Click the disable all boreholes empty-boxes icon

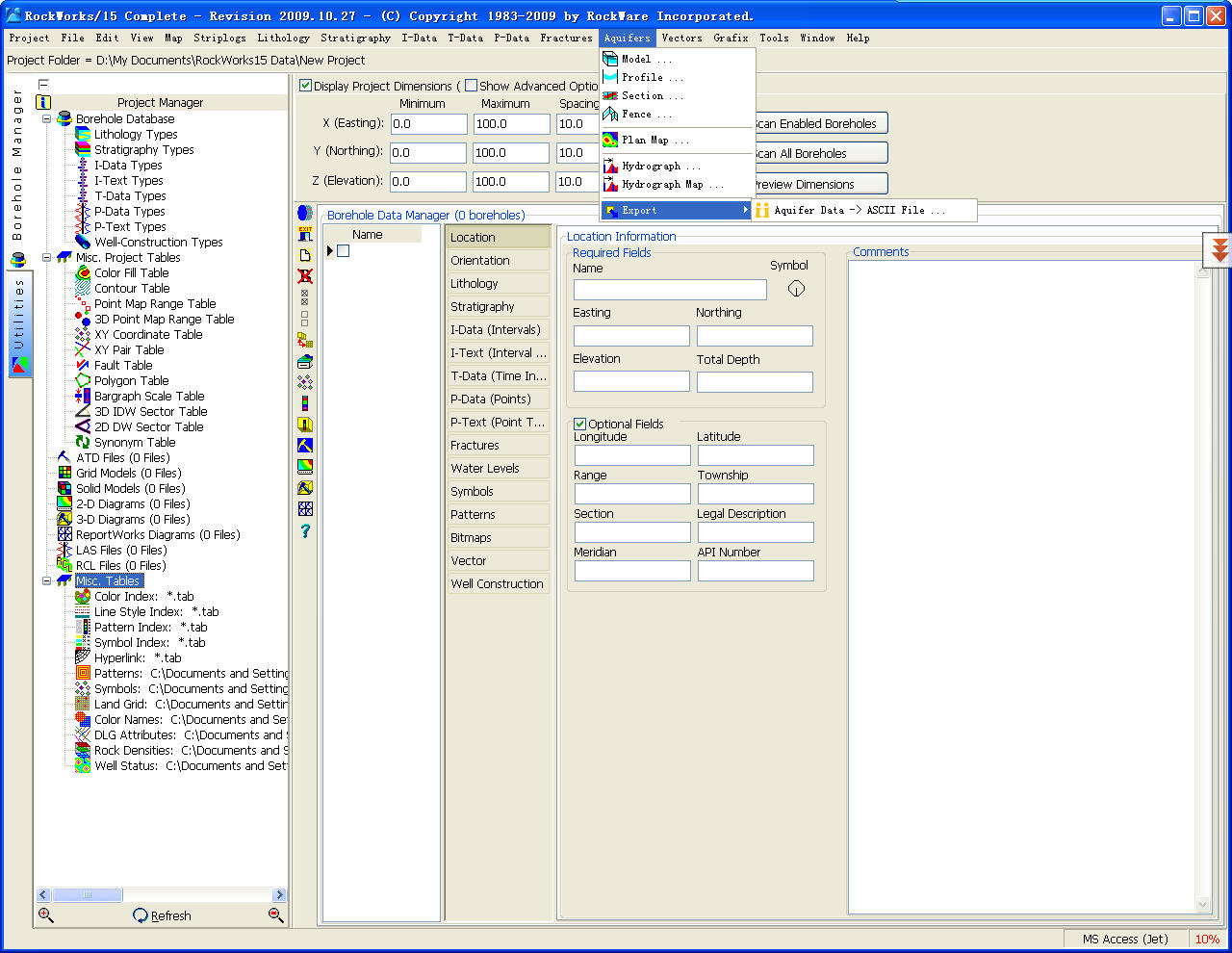(x=305, y=318)
